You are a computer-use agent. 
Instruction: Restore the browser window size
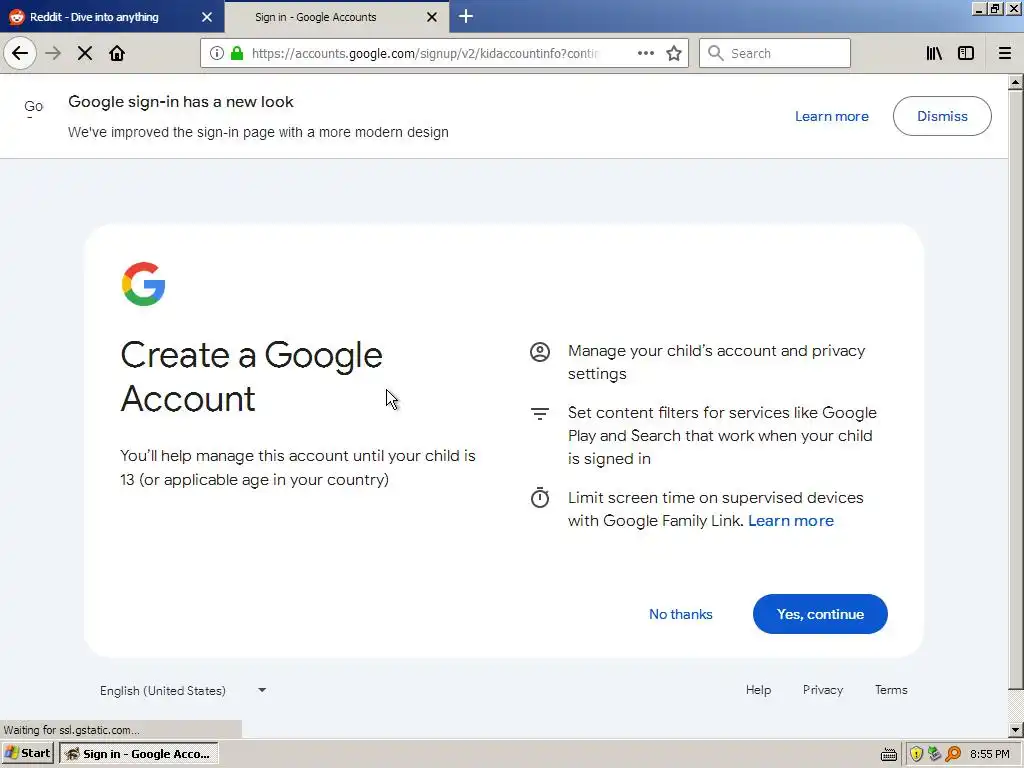pyautogui.click(x=995, y=8)
